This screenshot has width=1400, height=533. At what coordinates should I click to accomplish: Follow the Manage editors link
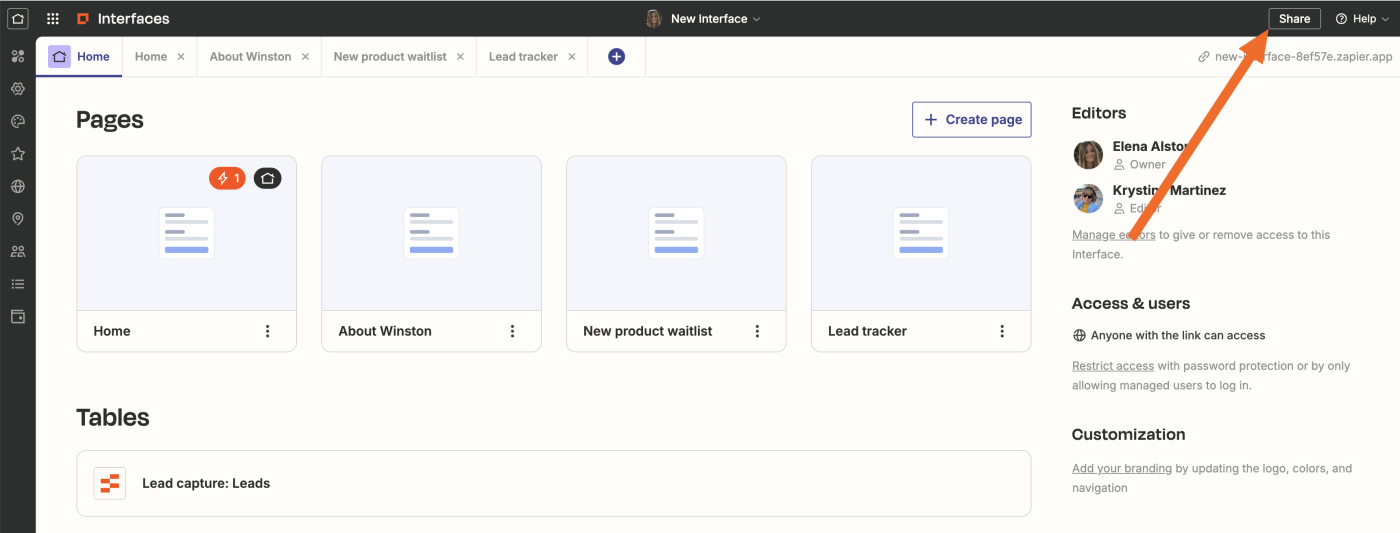tap(1113, 235)
